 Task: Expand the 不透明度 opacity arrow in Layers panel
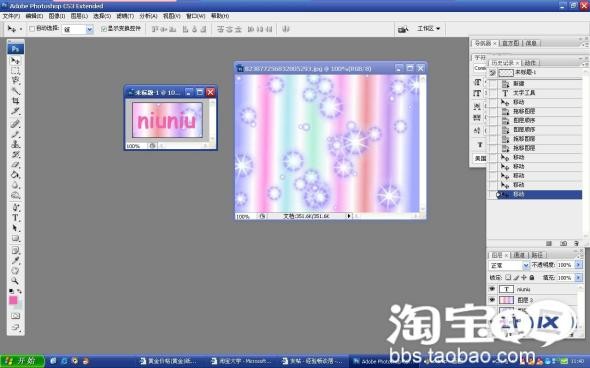(x=578, y=265)
